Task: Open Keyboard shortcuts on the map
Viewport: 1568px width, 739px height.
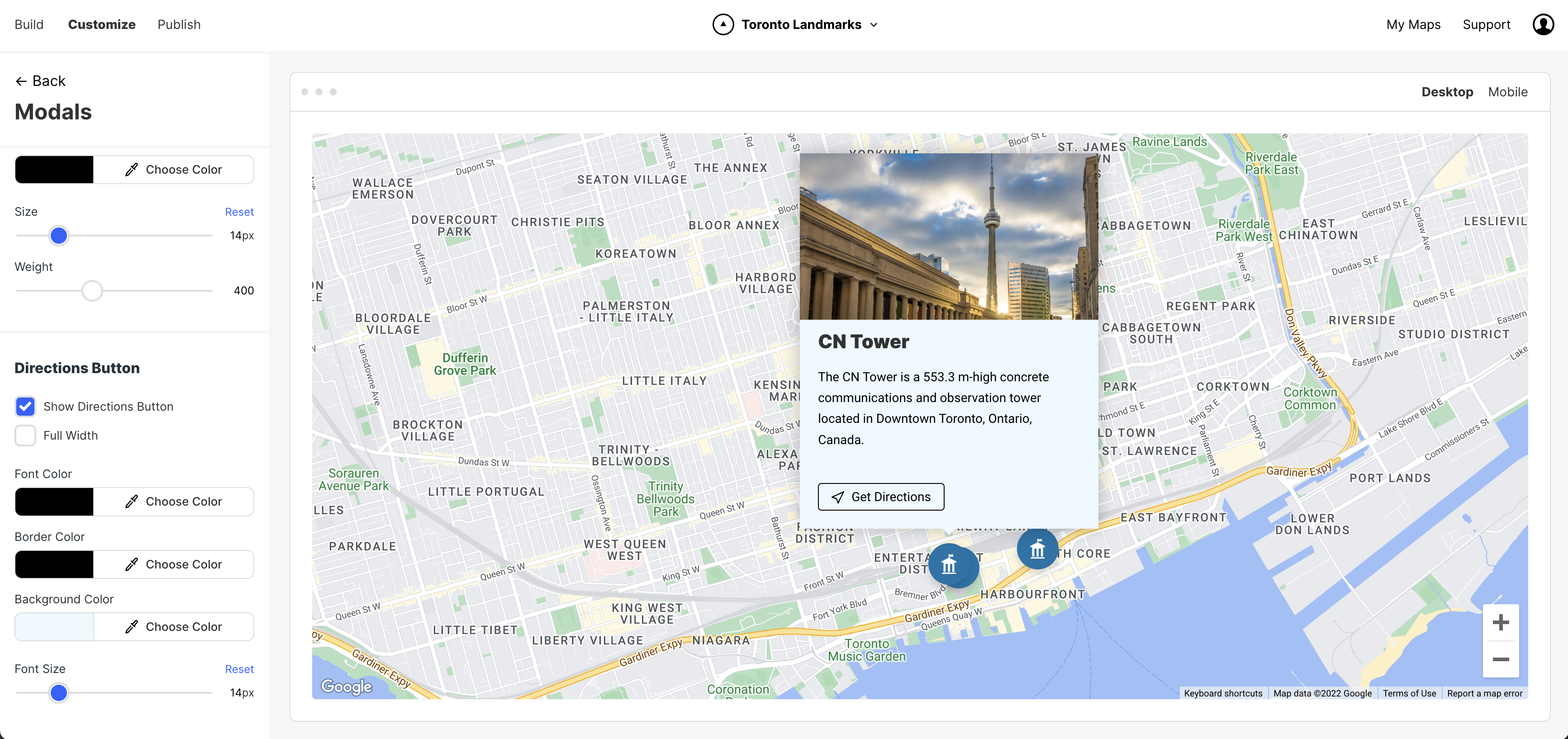Action: click(x=1222, y=693)
